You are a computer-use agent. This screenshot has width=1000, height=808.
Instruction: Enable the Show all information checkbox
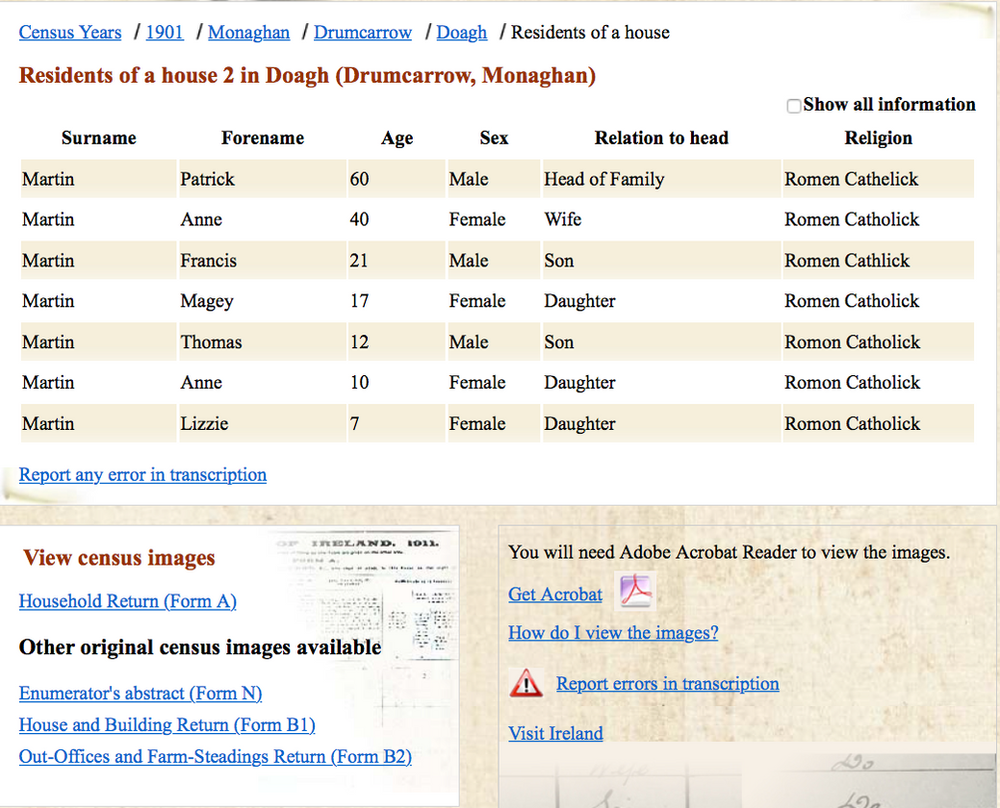coord(793,104)
